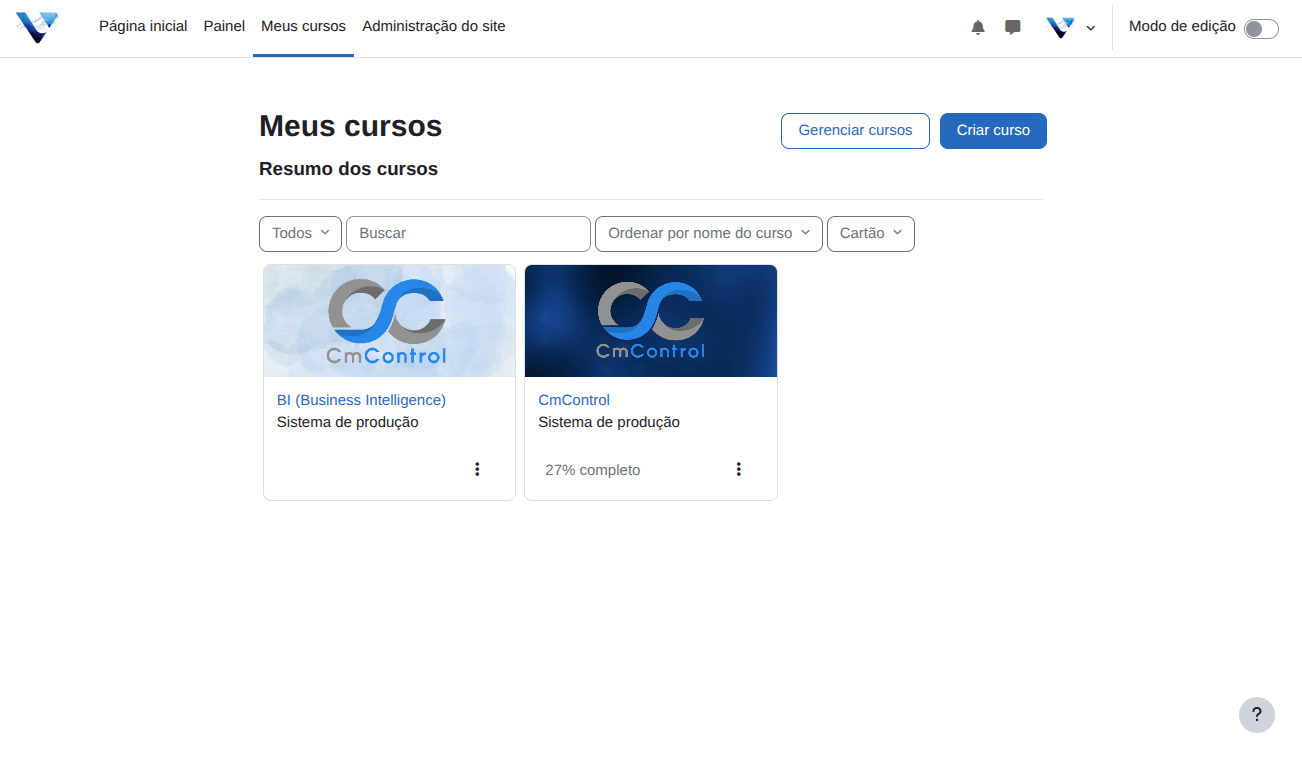Click the Gerenciar cursos button
The width and height of the screenshot is (1302, 761).
point(855,130)
